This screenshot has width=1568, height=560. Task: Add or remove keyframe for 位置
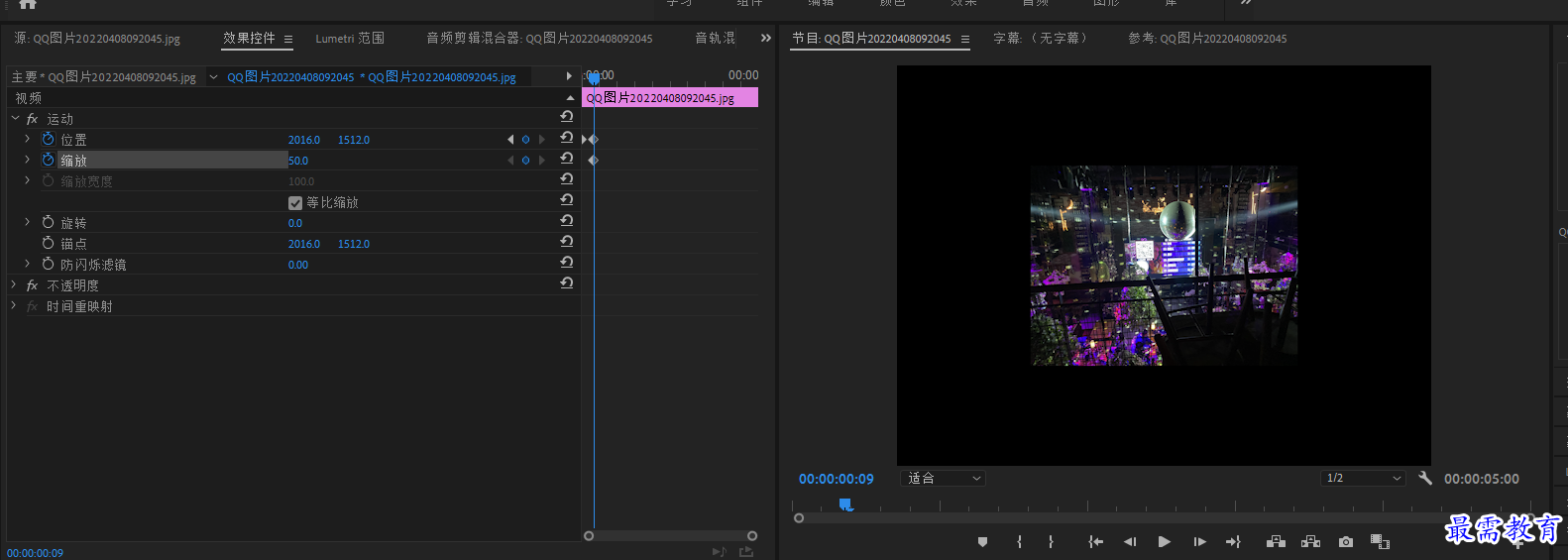525,140
